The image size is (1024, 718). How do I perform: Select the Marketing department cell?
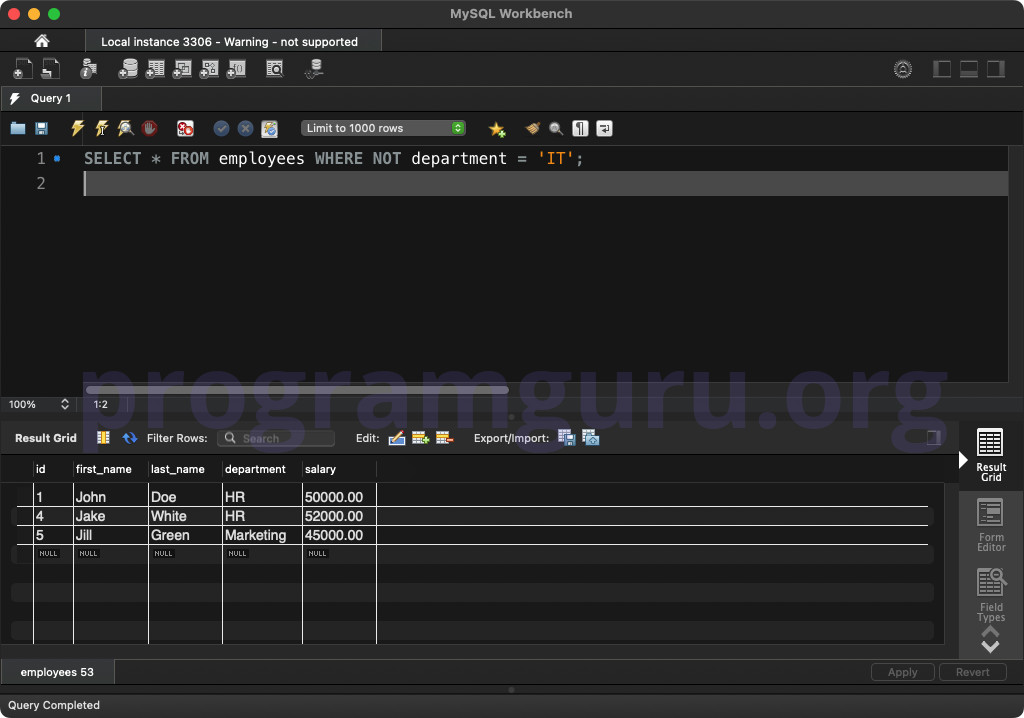click(x=262, y=535)
